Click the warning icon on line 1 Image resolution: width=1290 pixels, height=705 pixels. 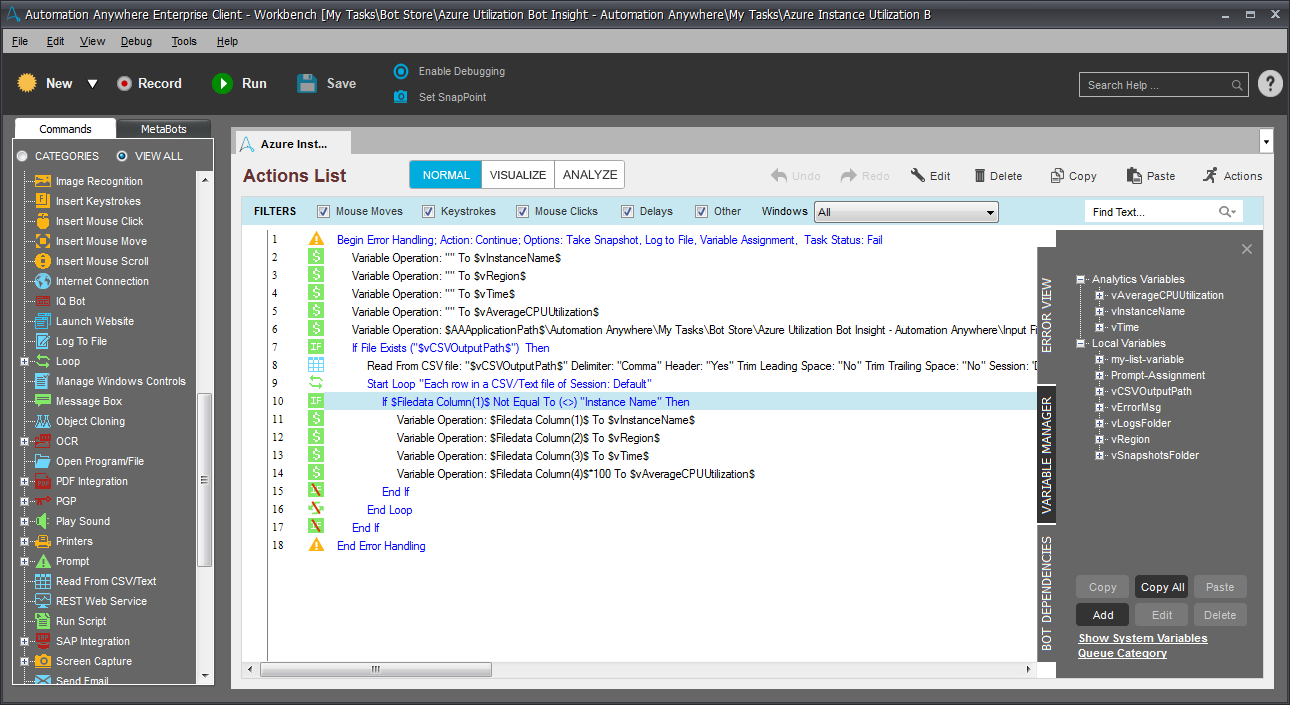pyautogui.click(x=316, y=240)
